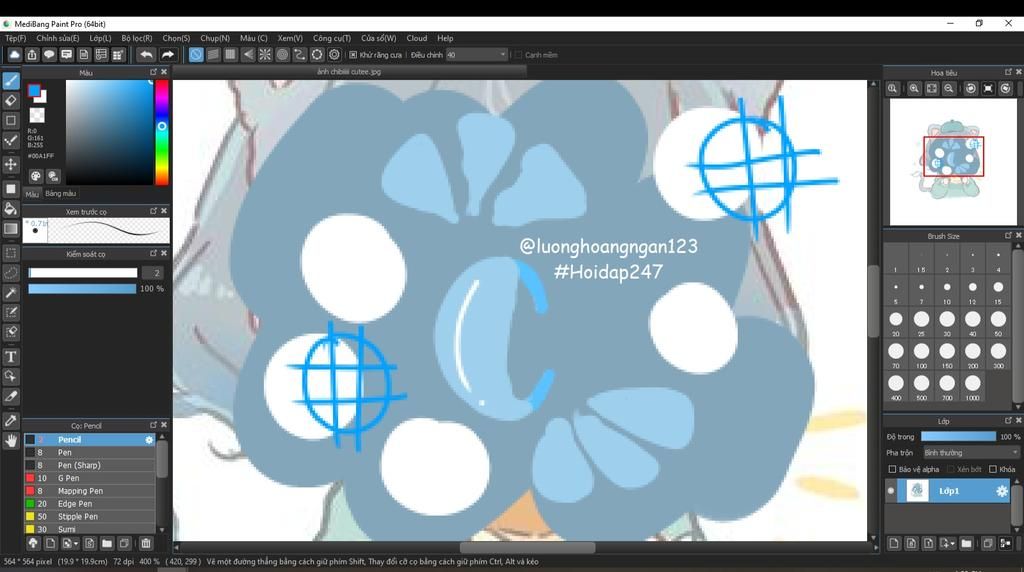Select the Eraser tool
Image resolution: width=1024 pixels, height=572 pixels.
pyautogui.click(x=11, y=101)
